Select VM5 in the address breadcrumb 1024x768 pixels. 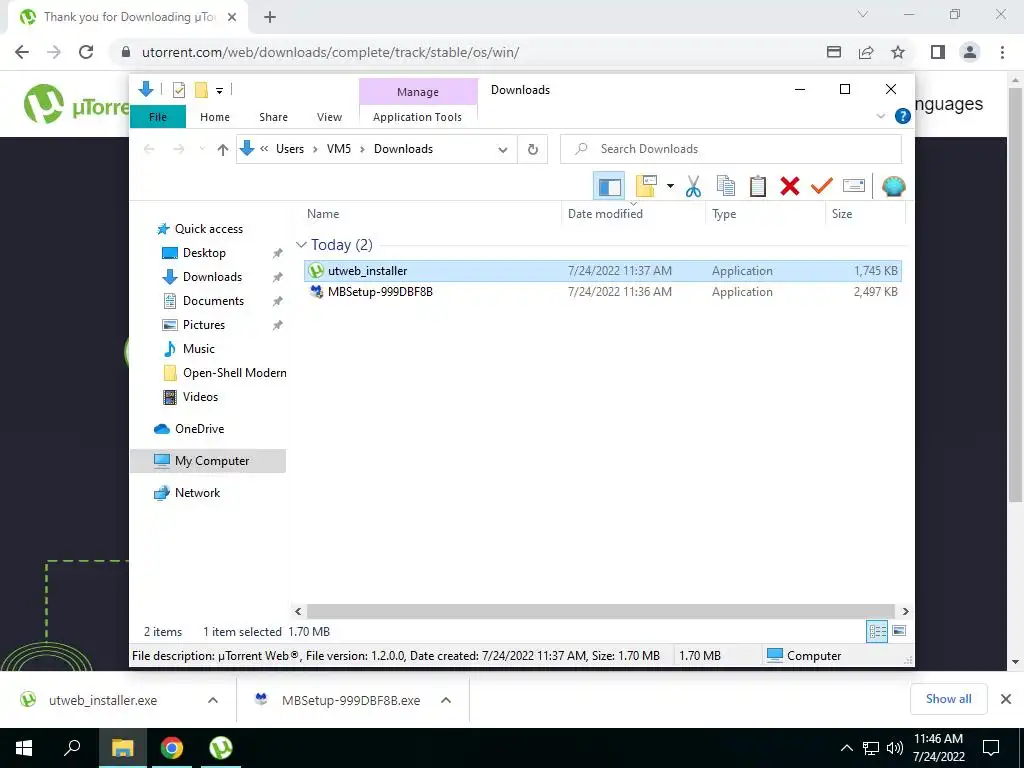click(339, 149)
